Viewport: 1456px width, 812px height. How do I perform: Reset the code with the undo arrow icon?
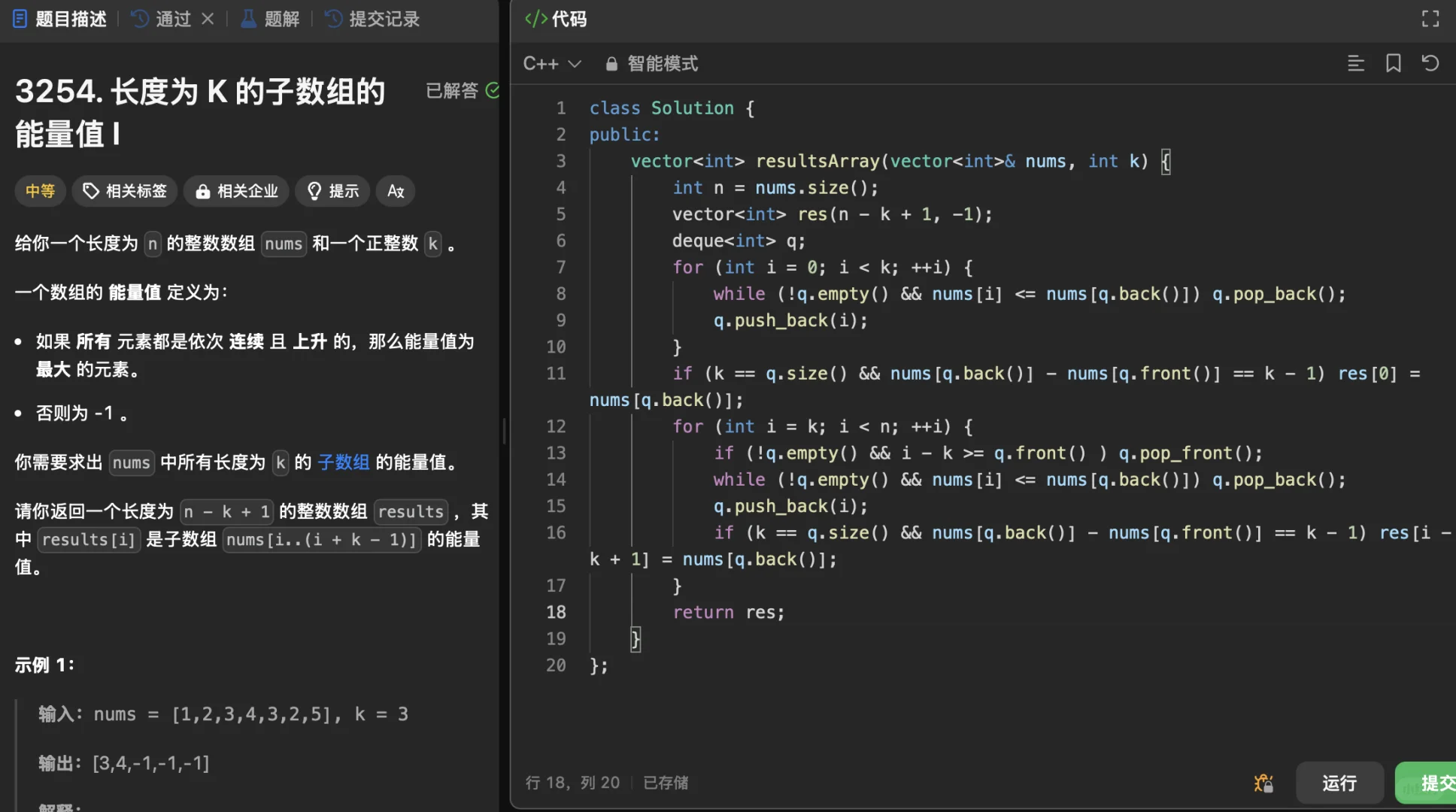1430,64
